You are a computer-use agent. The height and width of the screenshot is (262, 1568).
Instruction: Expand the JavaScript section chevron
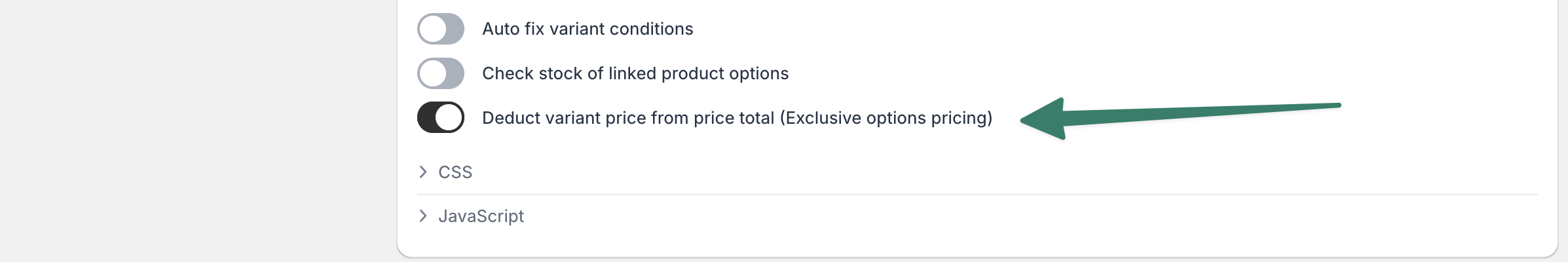(423, 216)
